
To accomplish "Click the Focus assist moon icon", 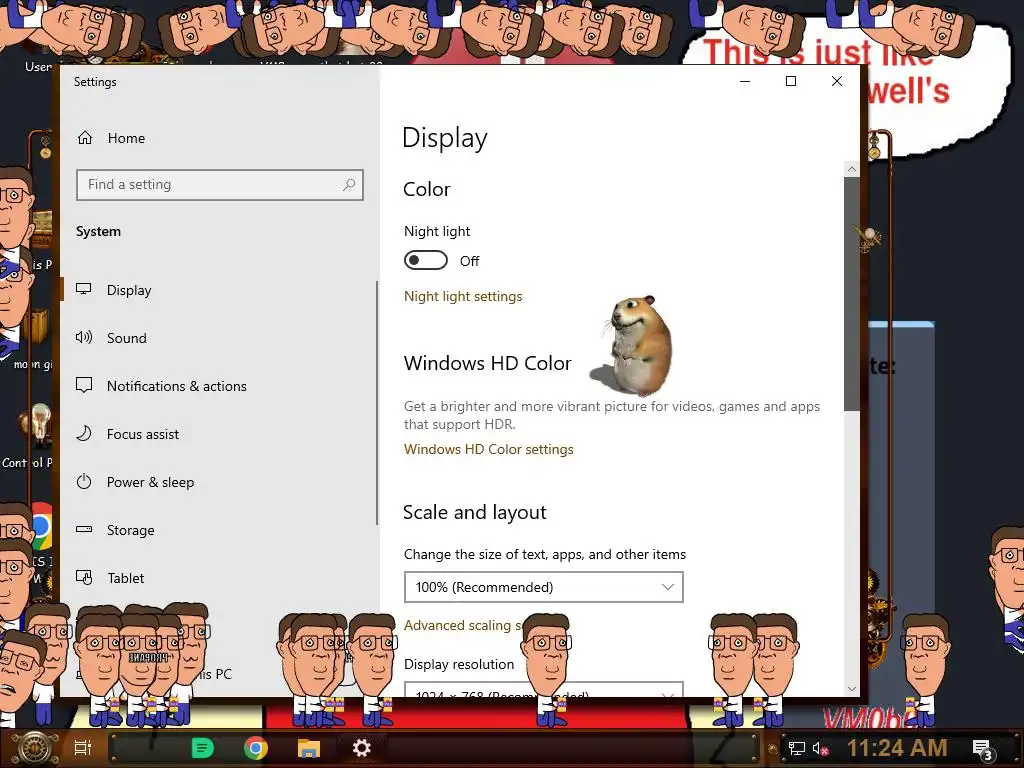I will [84, 433].
